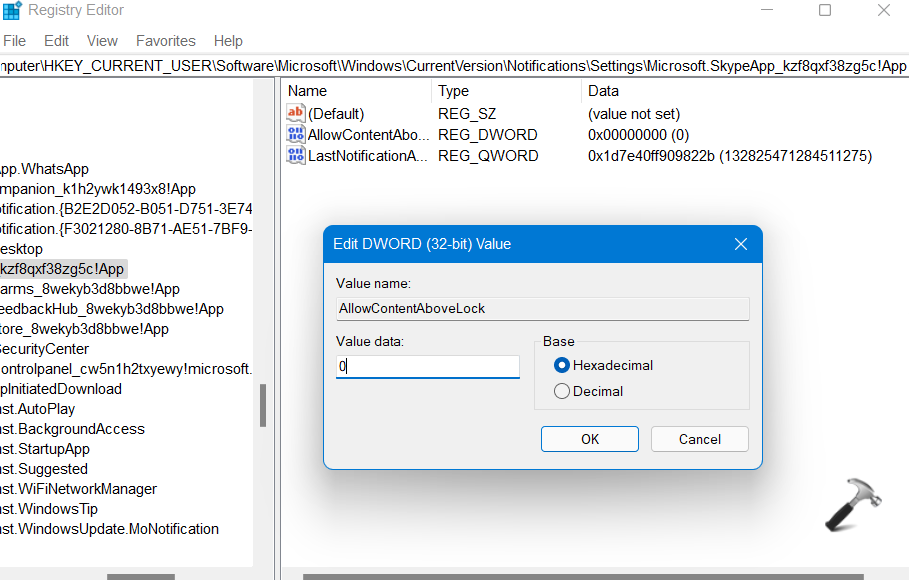Select the WhatsApp key in the tree

click(x=45, y=169)
